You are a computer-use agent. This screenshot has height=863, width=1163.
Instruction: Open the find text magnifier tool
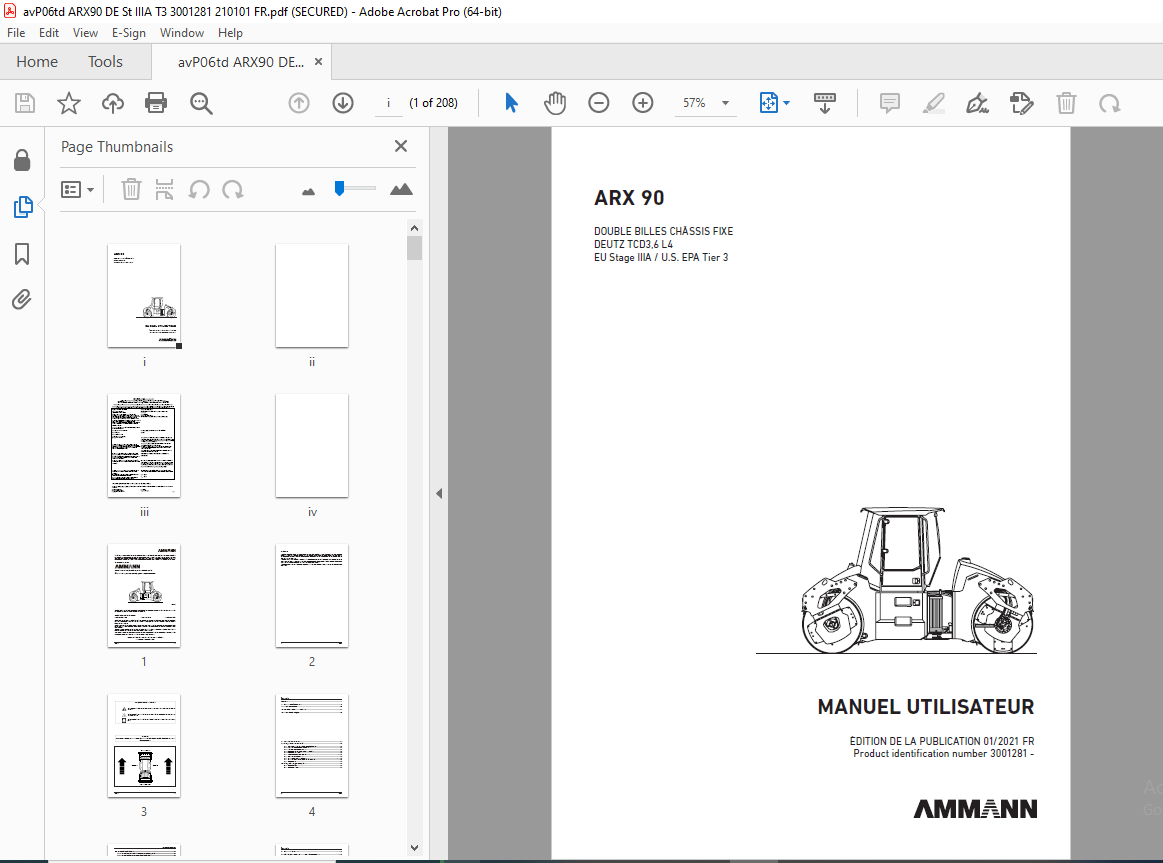201,103
